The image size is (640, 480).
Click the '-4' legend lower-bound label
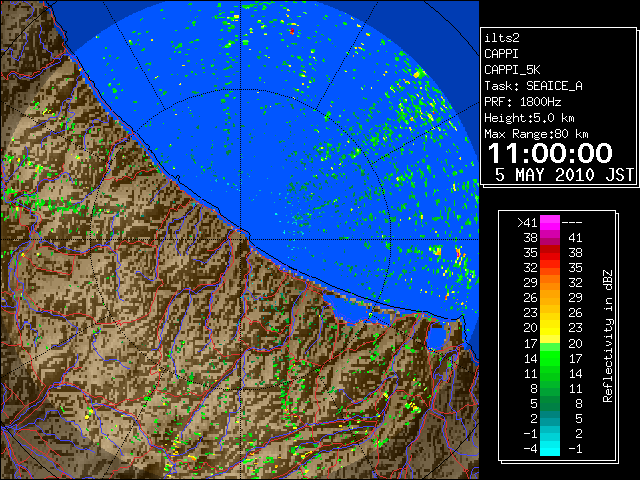click(530, 448)
